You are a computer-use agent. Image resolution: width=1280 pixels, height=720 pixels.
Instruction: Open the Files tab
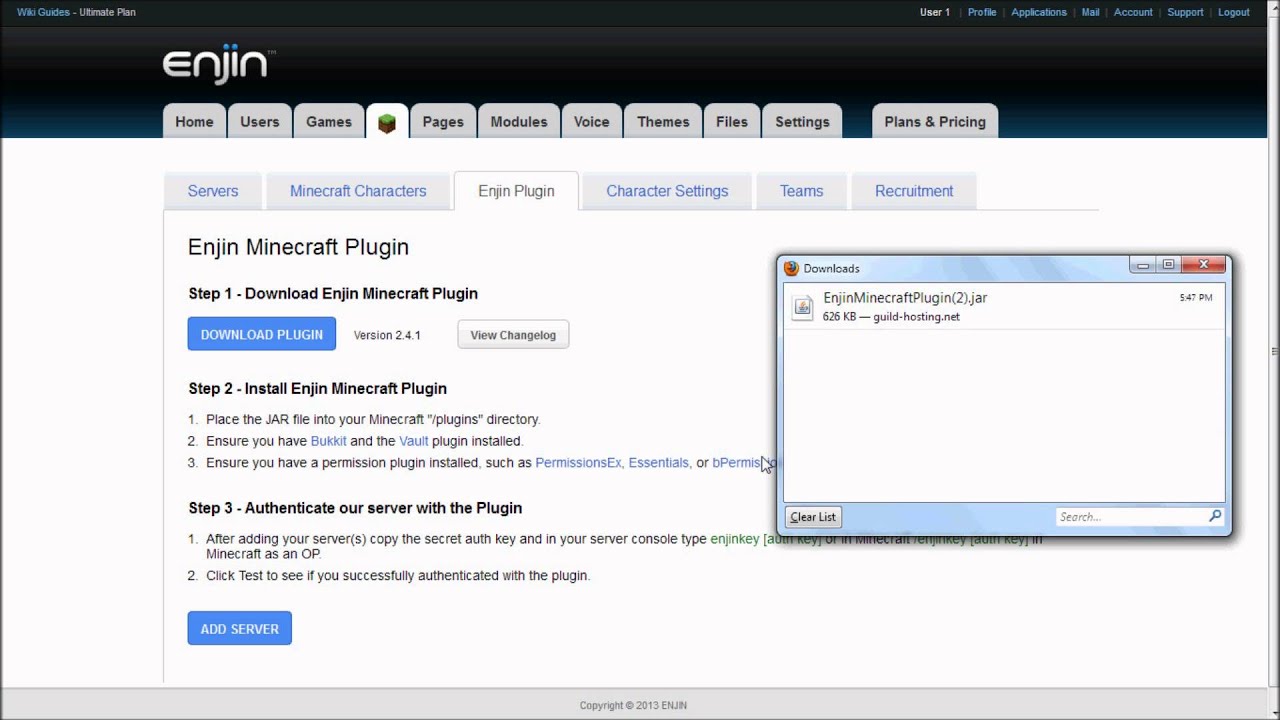pyautogui.click(x=731, y=122)
